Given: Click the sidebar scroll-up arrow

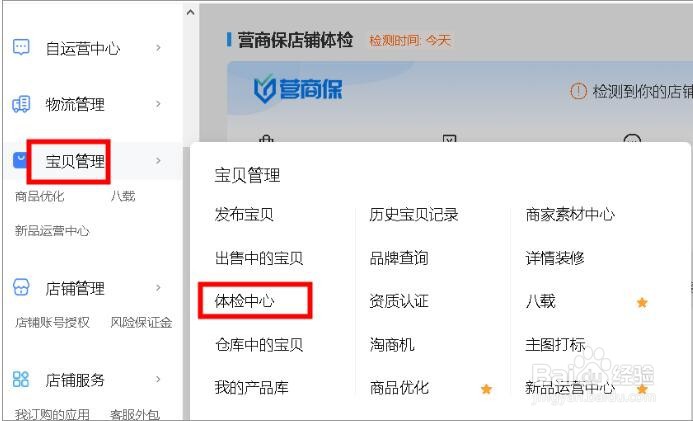Looking at the screenshot, I should [x=190, y=12].
